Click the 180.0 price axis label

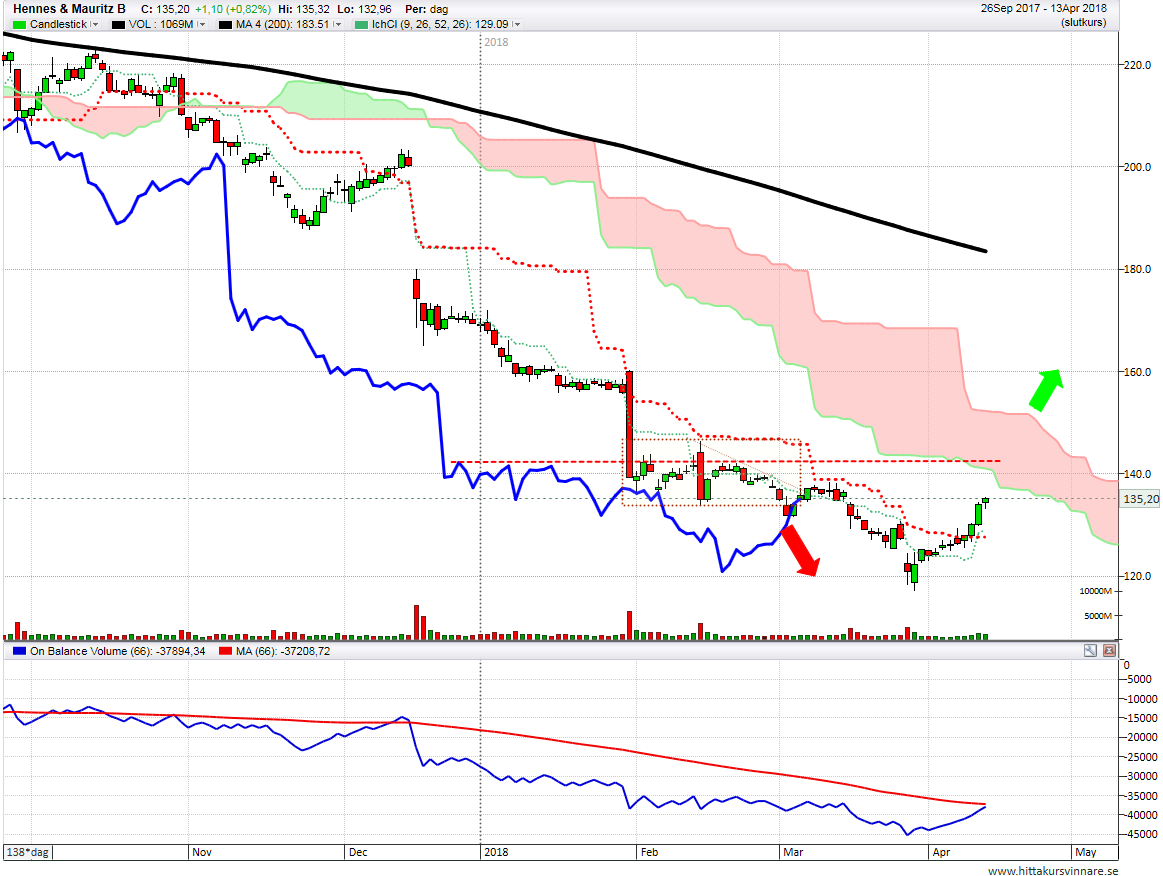tap(1137, 269)
